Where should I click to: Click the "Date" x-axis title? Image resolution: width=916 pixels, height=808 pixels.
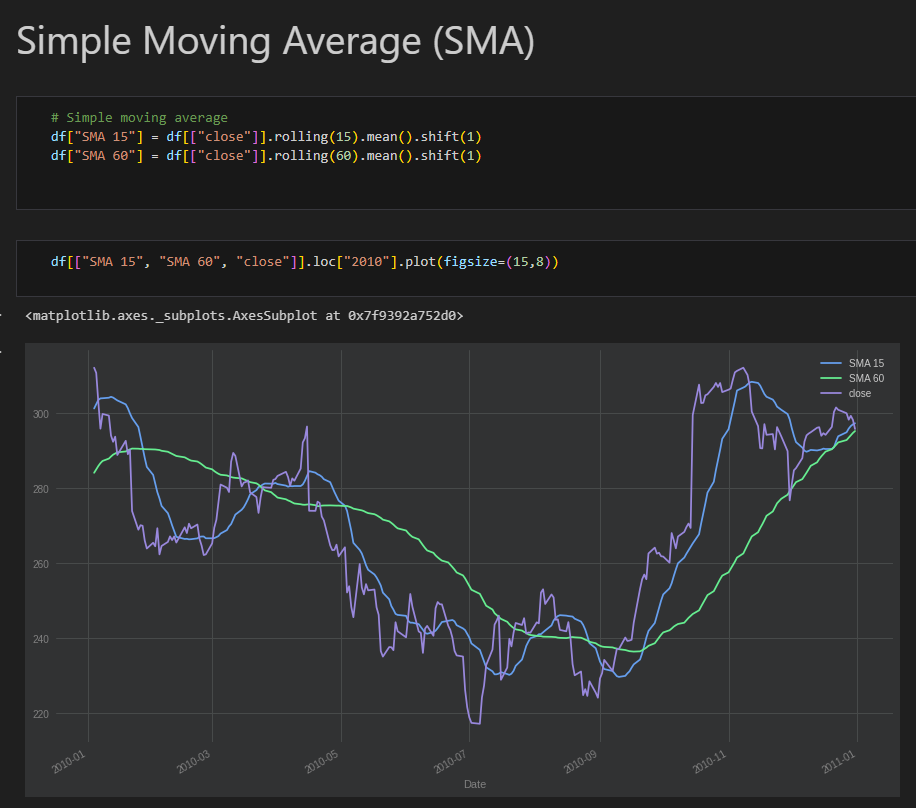pyautogui.click(x=474, y=785)
